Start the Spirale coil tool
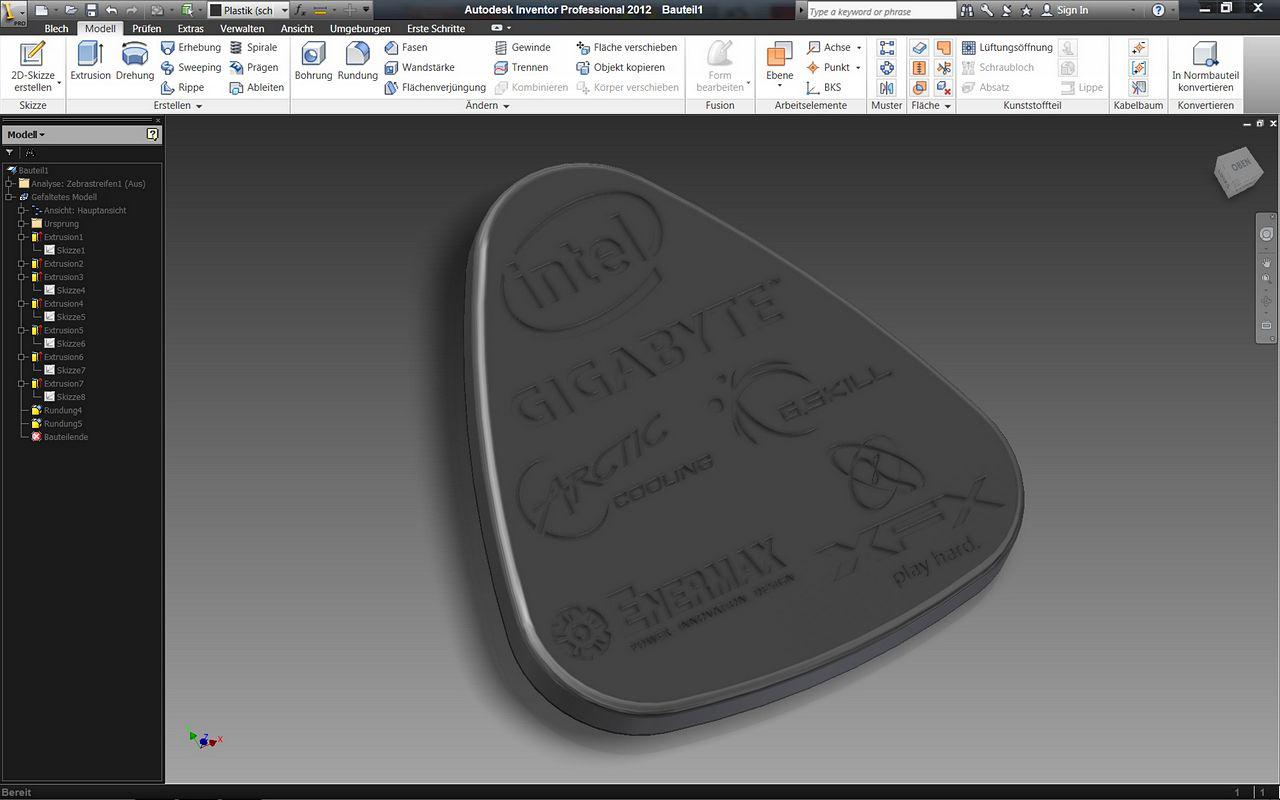This screenshot has width=1280, height=800. [254, 47]
